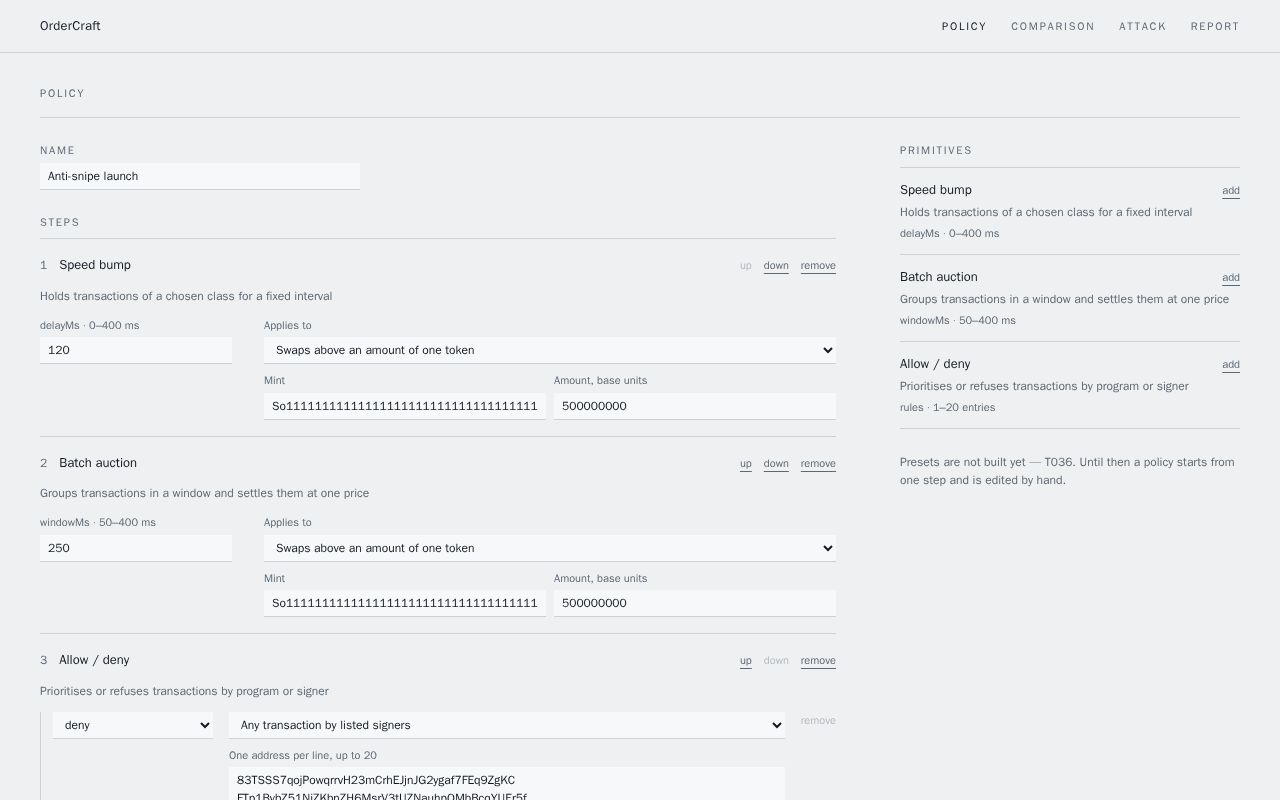Add Speed bump primitive
The width and height of the screenshot is (1280, 800).
[x=1231, y=191]
